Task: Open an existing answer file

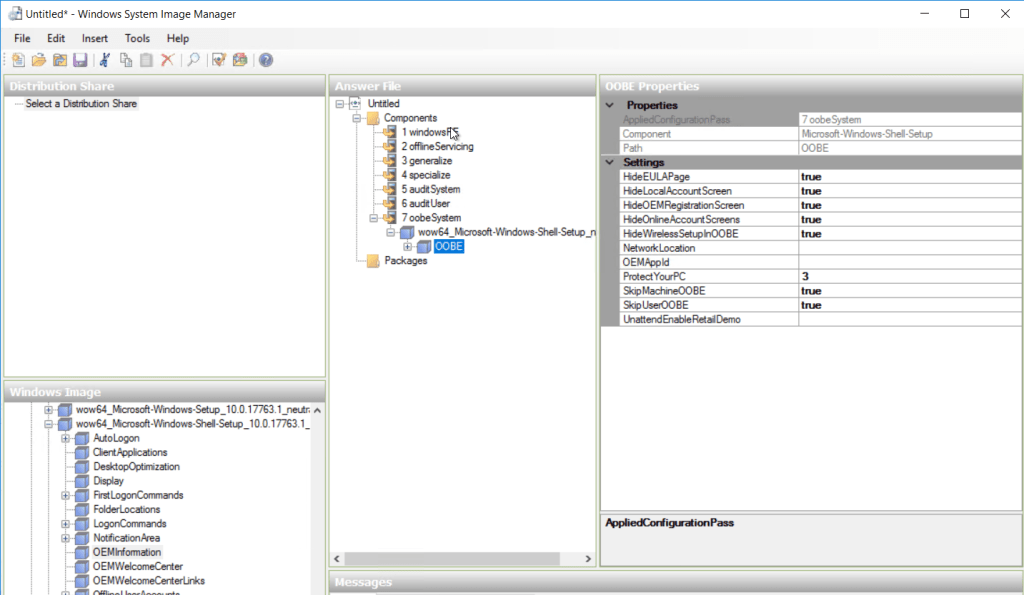Action: coord(38,60)
